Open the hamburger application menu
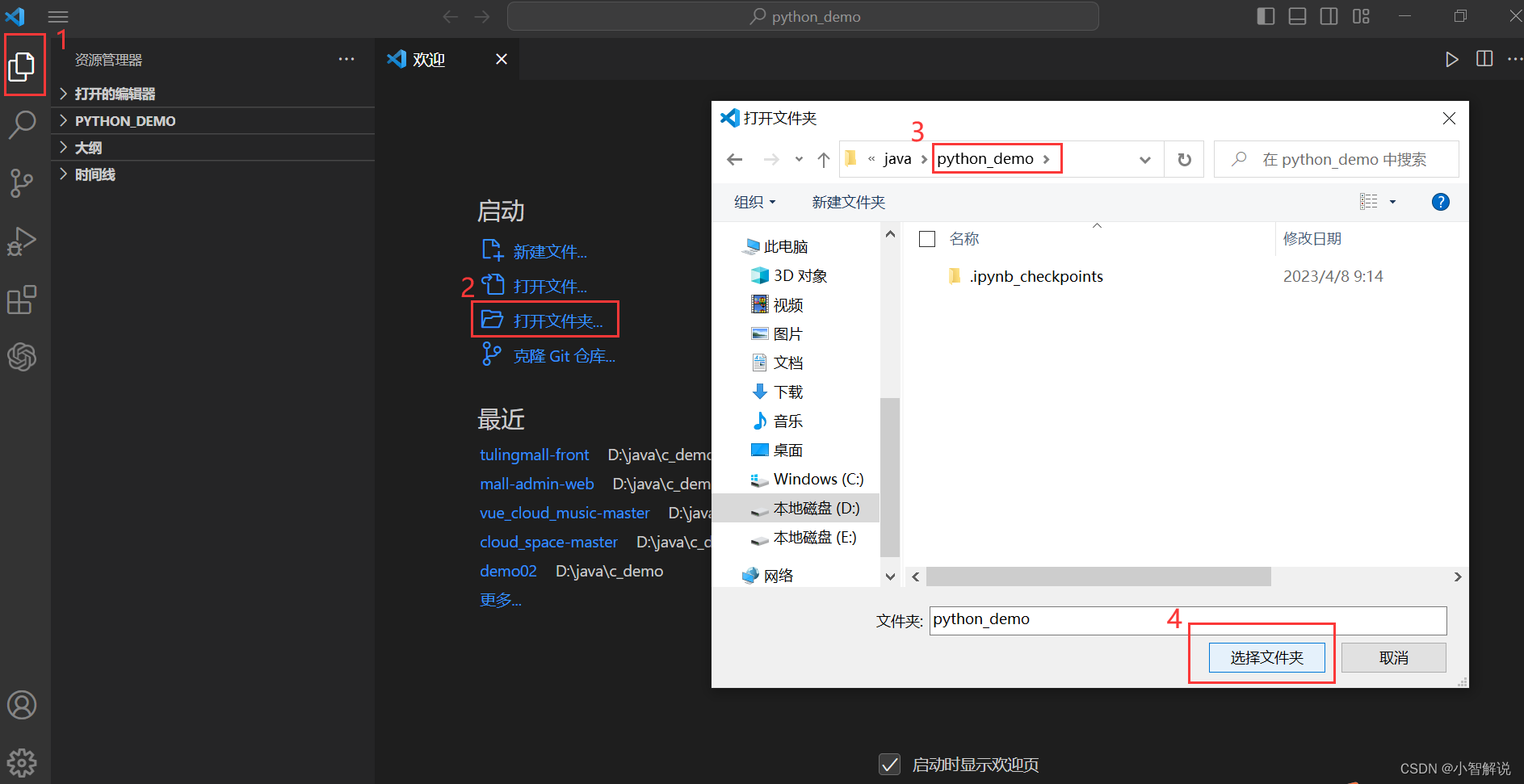 point(58,16)
